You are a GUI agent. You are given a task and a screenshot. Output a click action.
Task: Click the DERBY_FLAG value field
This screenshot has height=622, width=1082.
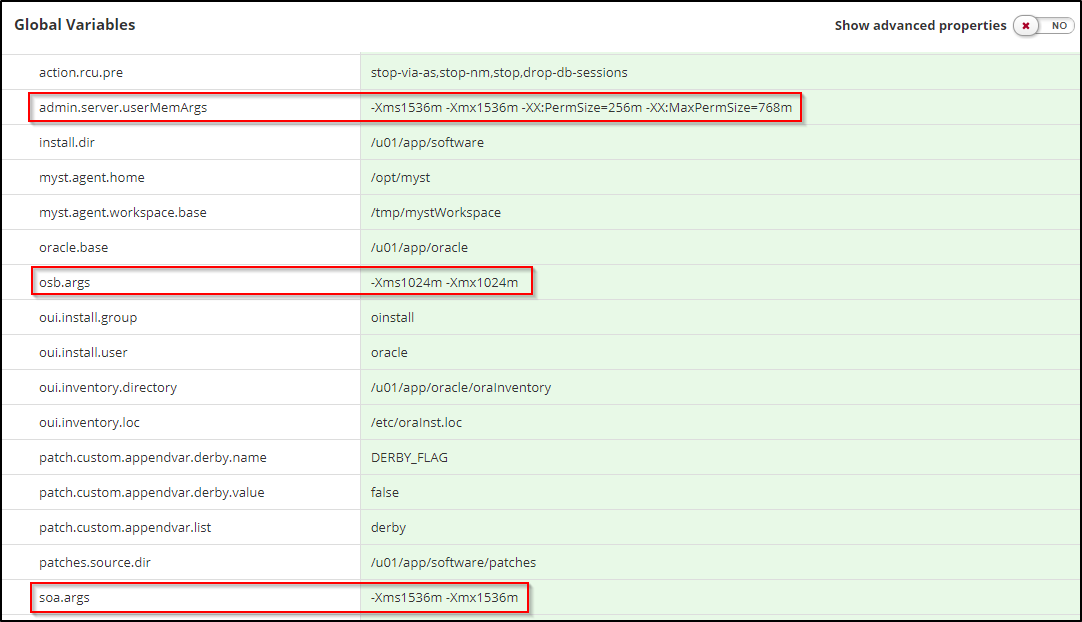coord(409,457)
